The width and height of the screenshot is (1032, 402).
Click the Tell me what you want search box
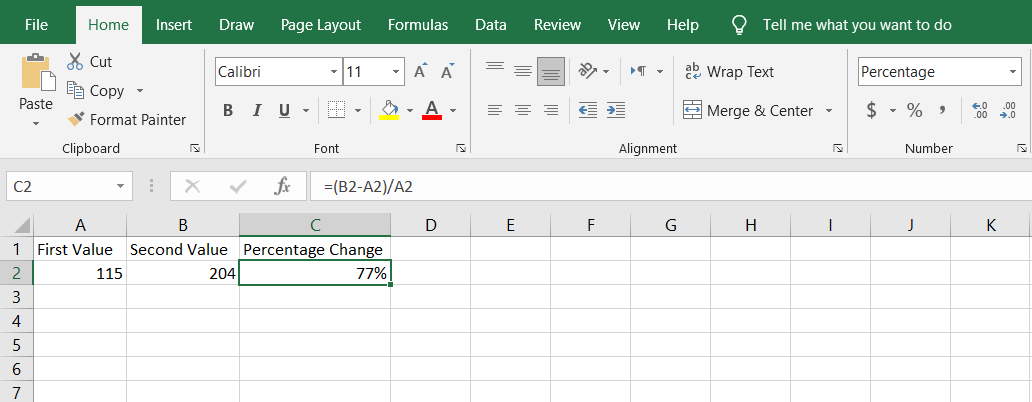click(x=857, y=25)
